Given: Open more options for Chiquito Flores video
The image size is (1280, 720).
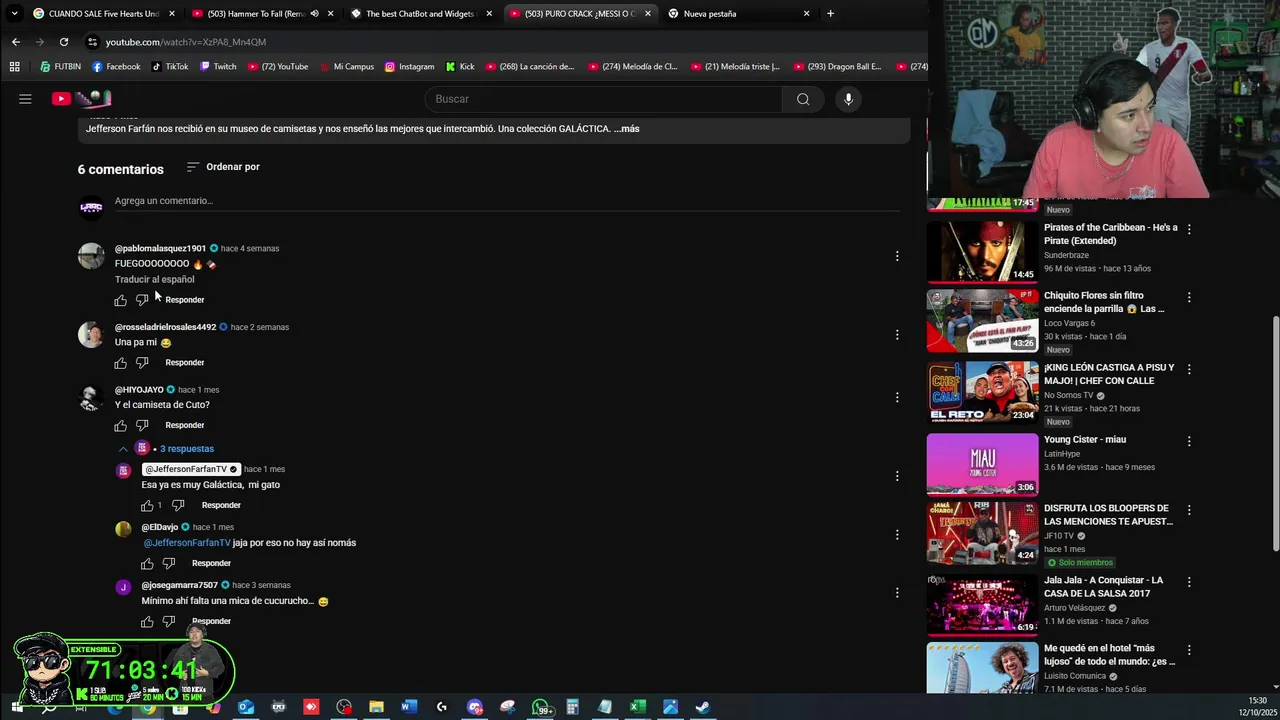Looking at the screenshot, I should coord(1189,297).
